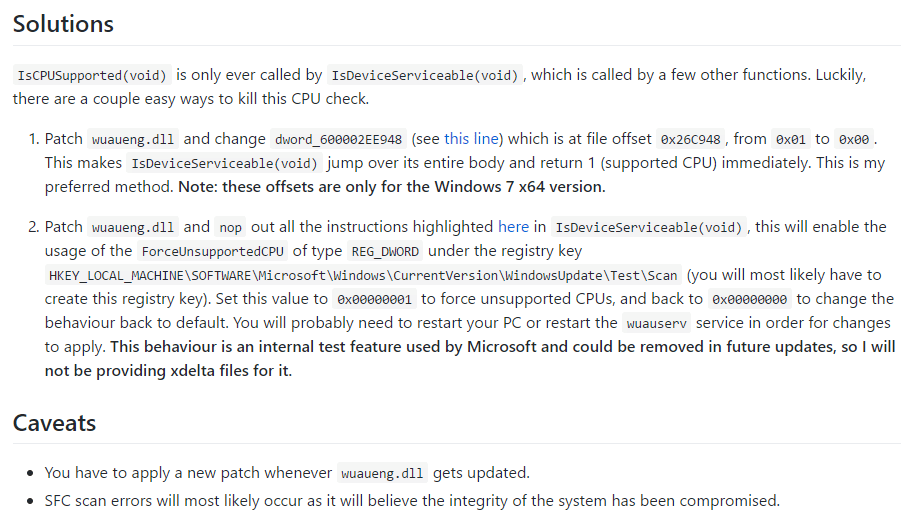Select the 0x00000001 value code
908x530 pixels.
(x=374, y=299)
